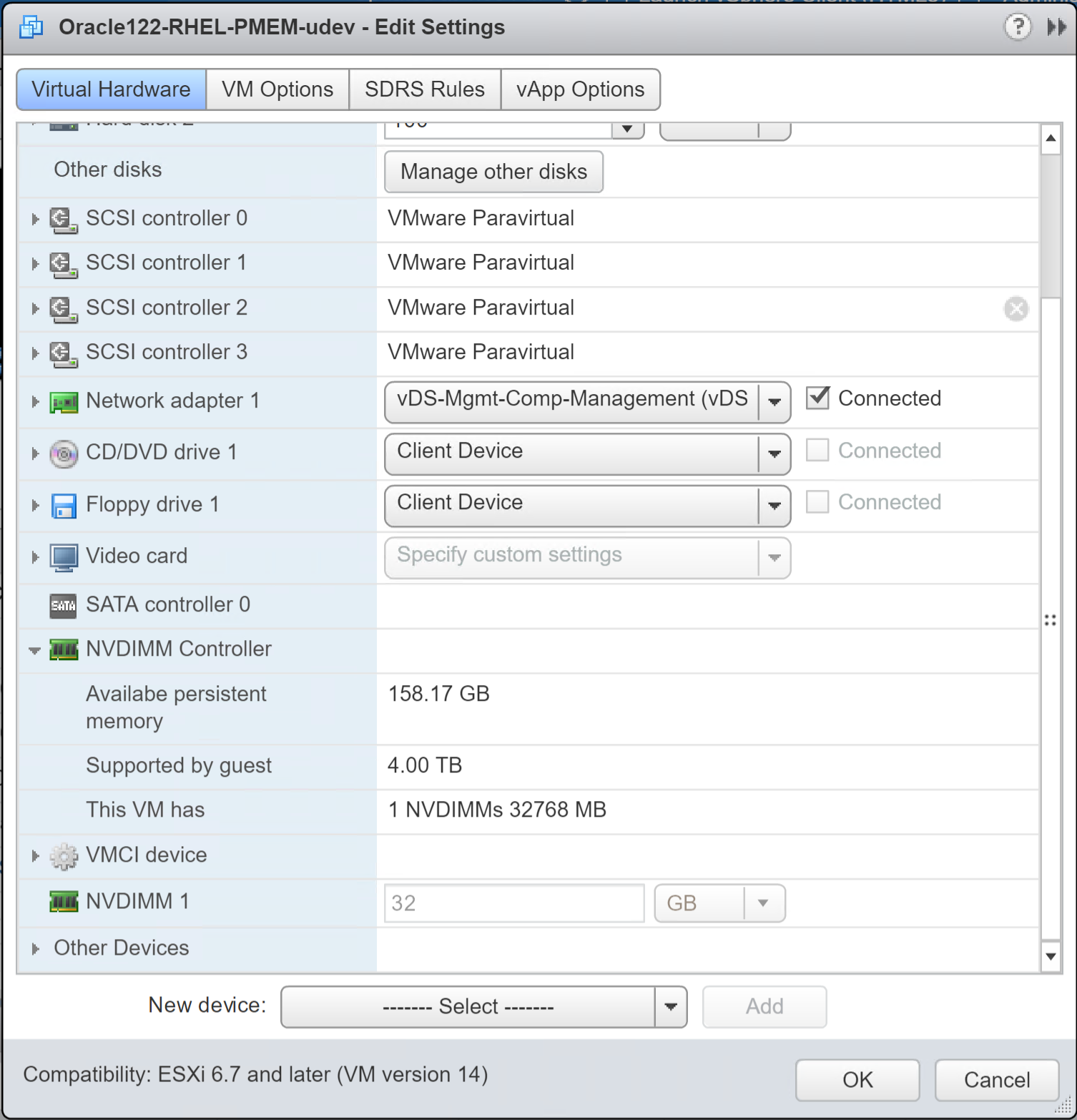
Task: Click the NVDIMM 1 memory module icon
Action: (64, 902)
